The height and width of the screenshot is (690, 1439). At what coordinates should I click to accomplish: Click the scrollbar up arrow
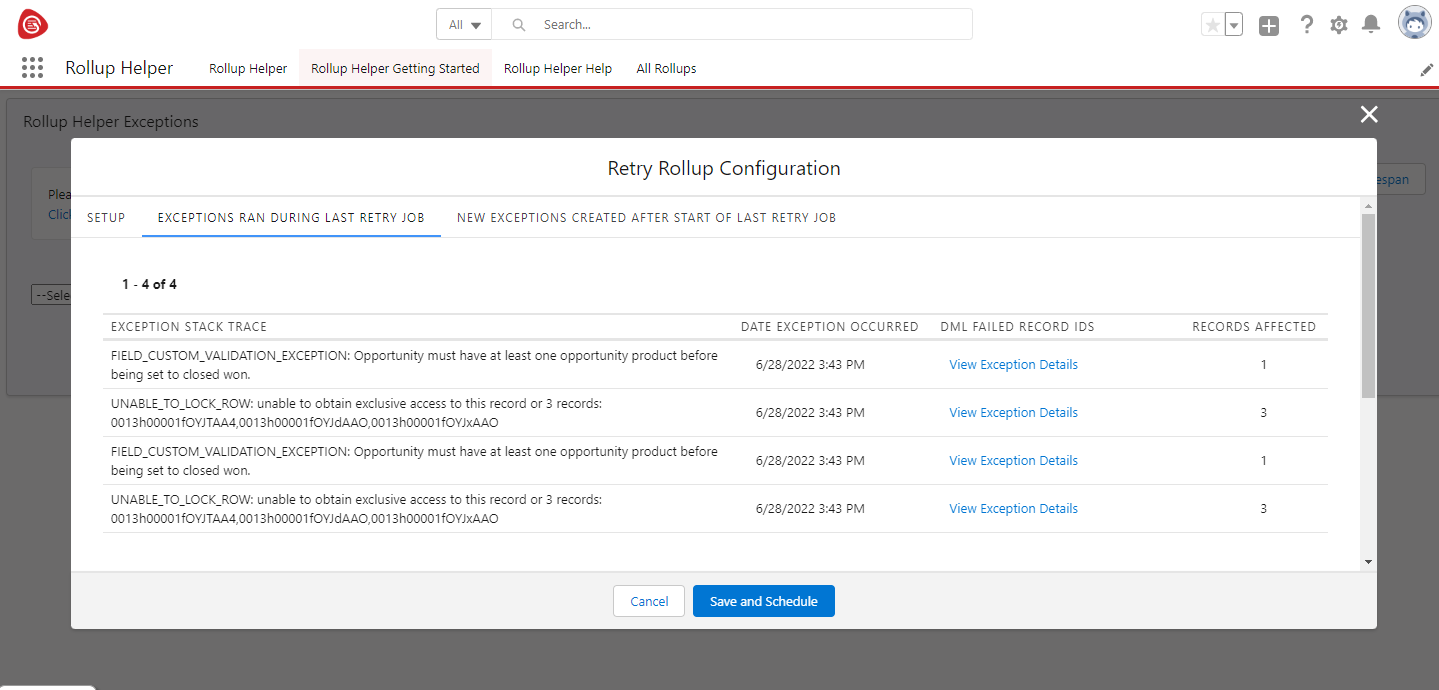[1368, 204]
